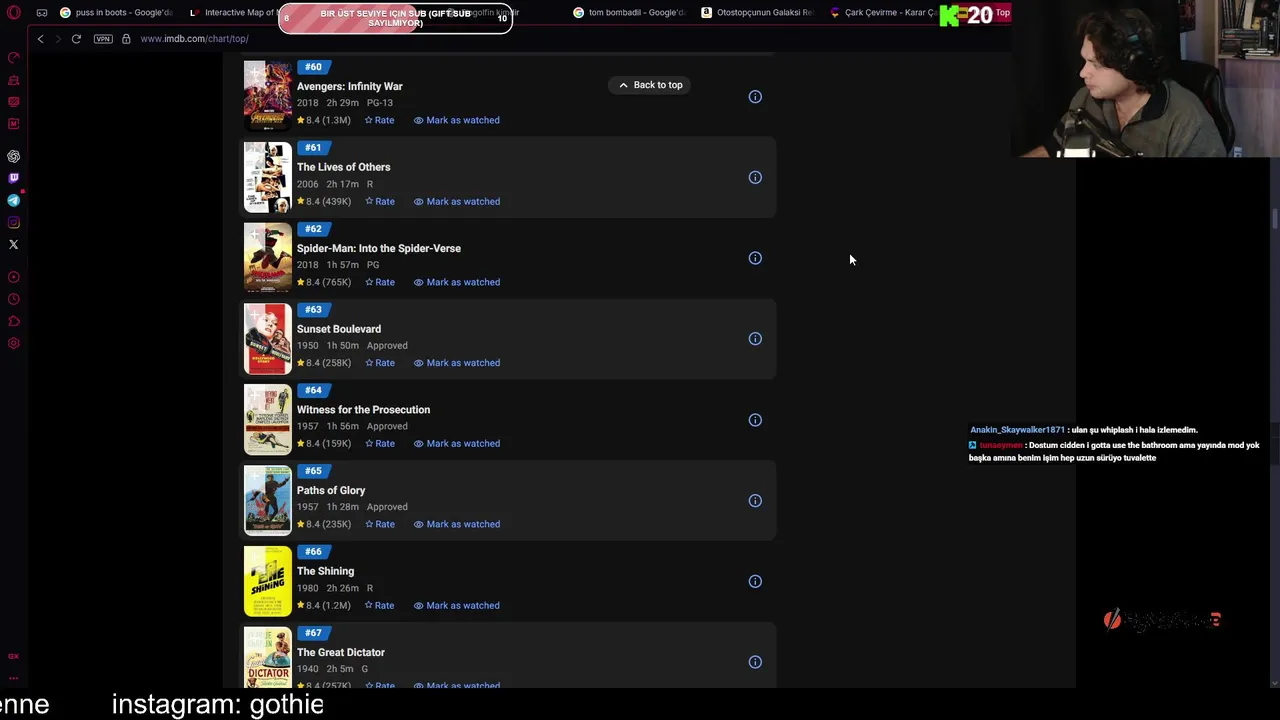The image size is (1280, 720).
Task: Switch to Otostopçunun Galaksi Rehberi tab
Action: click(758, 13)
